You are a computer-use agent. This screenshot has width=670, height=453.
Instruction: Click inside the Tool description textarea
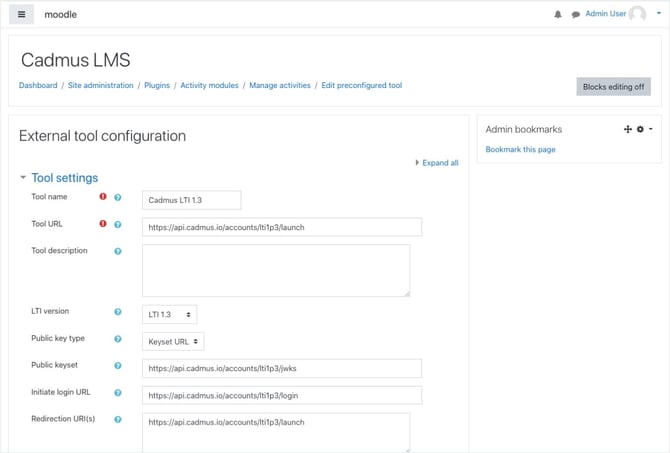[x=276, y=271]
